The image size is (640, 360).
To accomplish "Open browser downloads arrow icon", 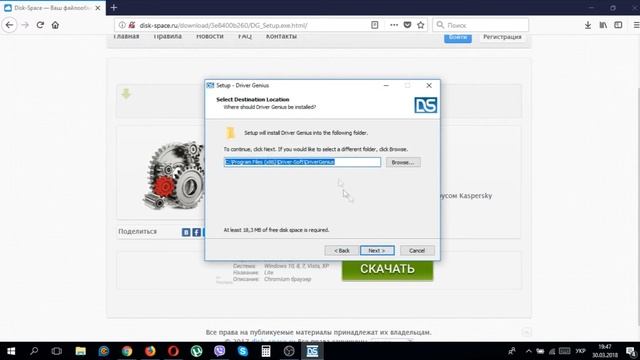I will tap(588, 25).
